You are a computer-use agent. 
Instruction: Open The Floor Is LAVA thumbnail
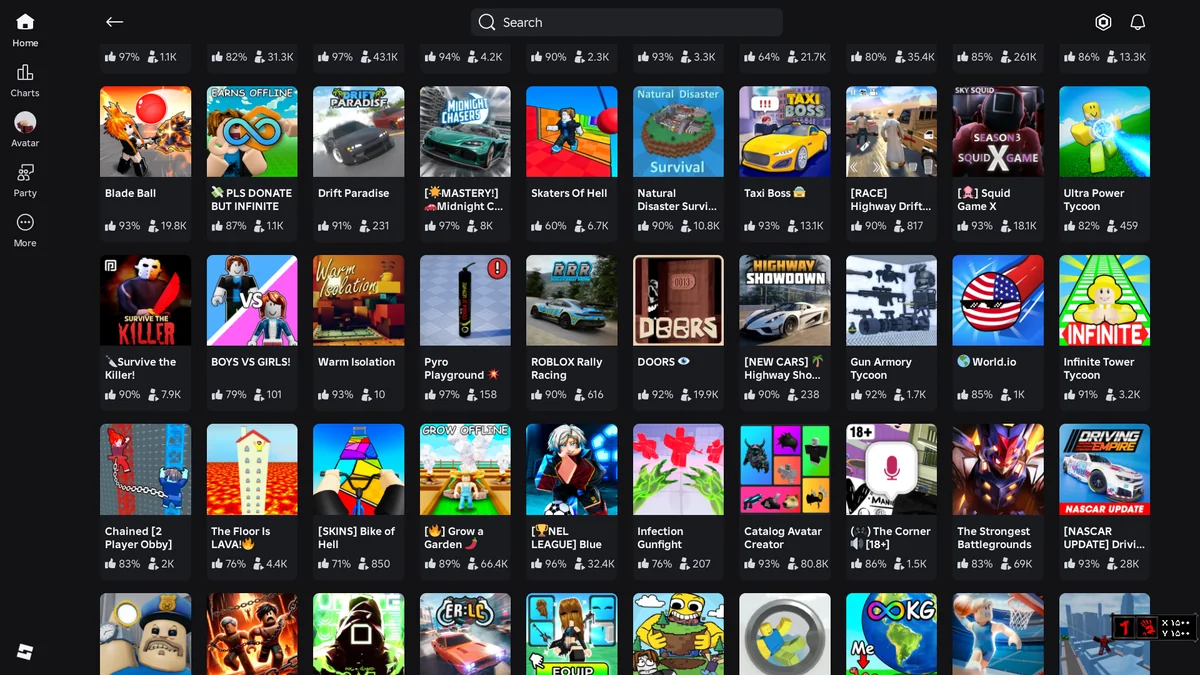pos(252,469)
